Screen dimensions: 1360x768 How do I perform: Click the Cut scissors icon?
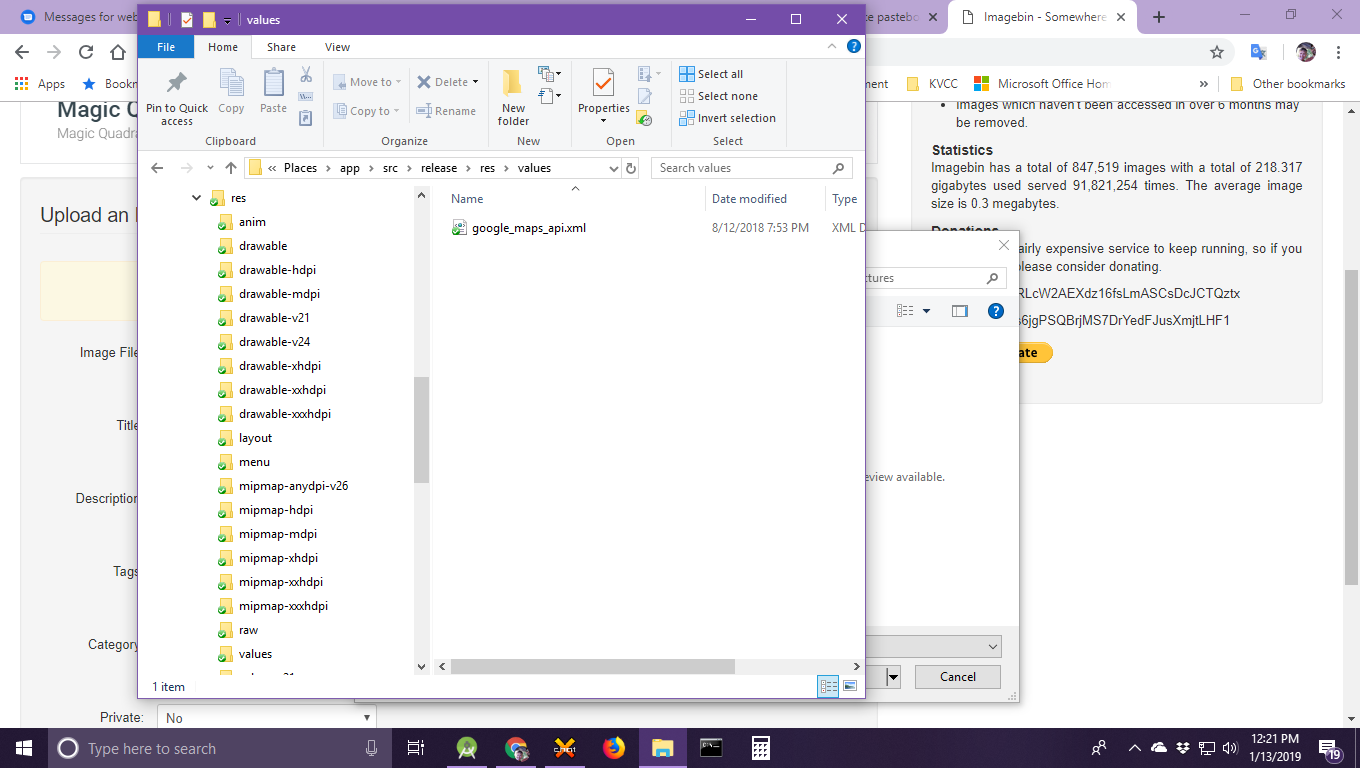tap(306, 75)
